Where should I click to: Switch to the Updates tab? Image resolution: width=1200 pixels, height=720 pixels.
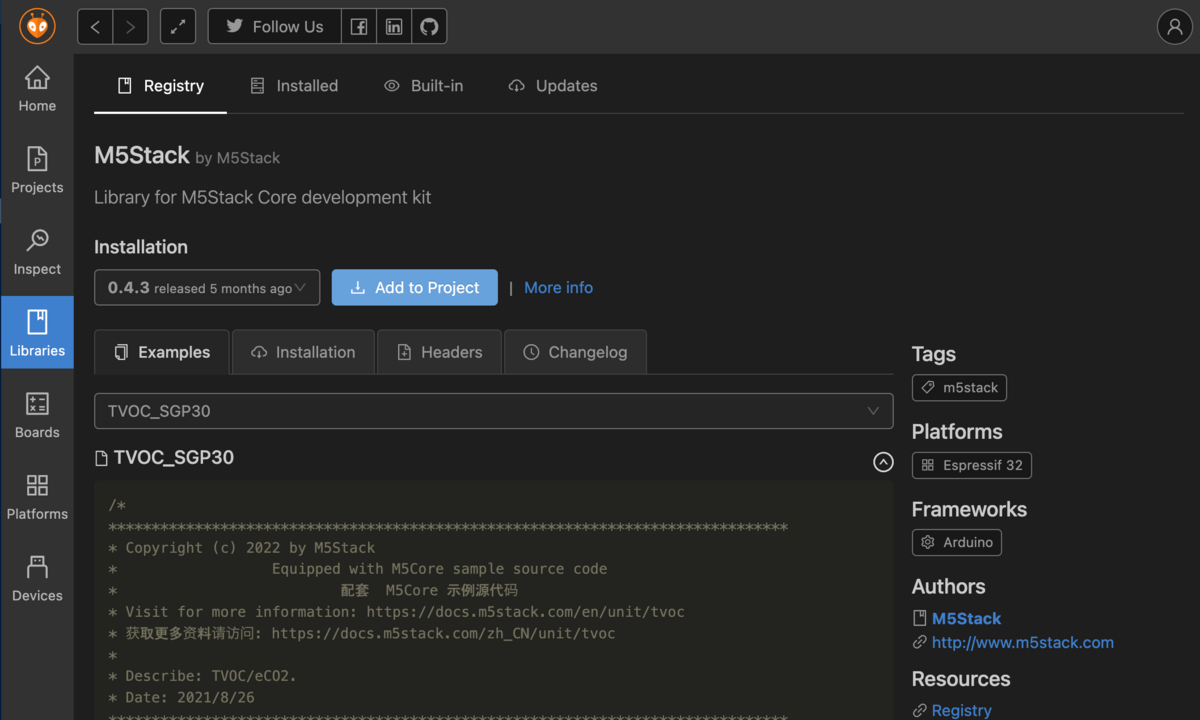tap(553, 86)
